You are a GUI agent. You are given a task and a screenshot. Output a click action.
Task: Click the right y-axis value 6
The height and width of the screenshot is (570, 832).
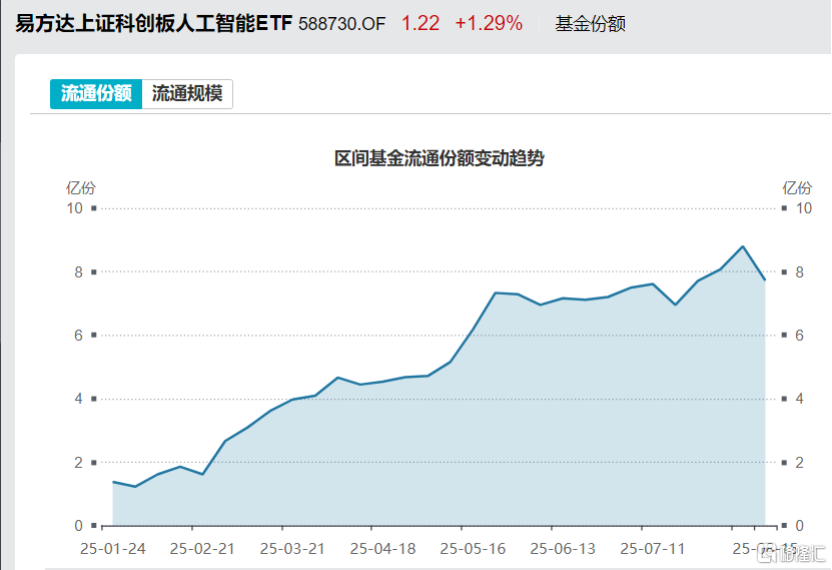(x=799, y=335)
